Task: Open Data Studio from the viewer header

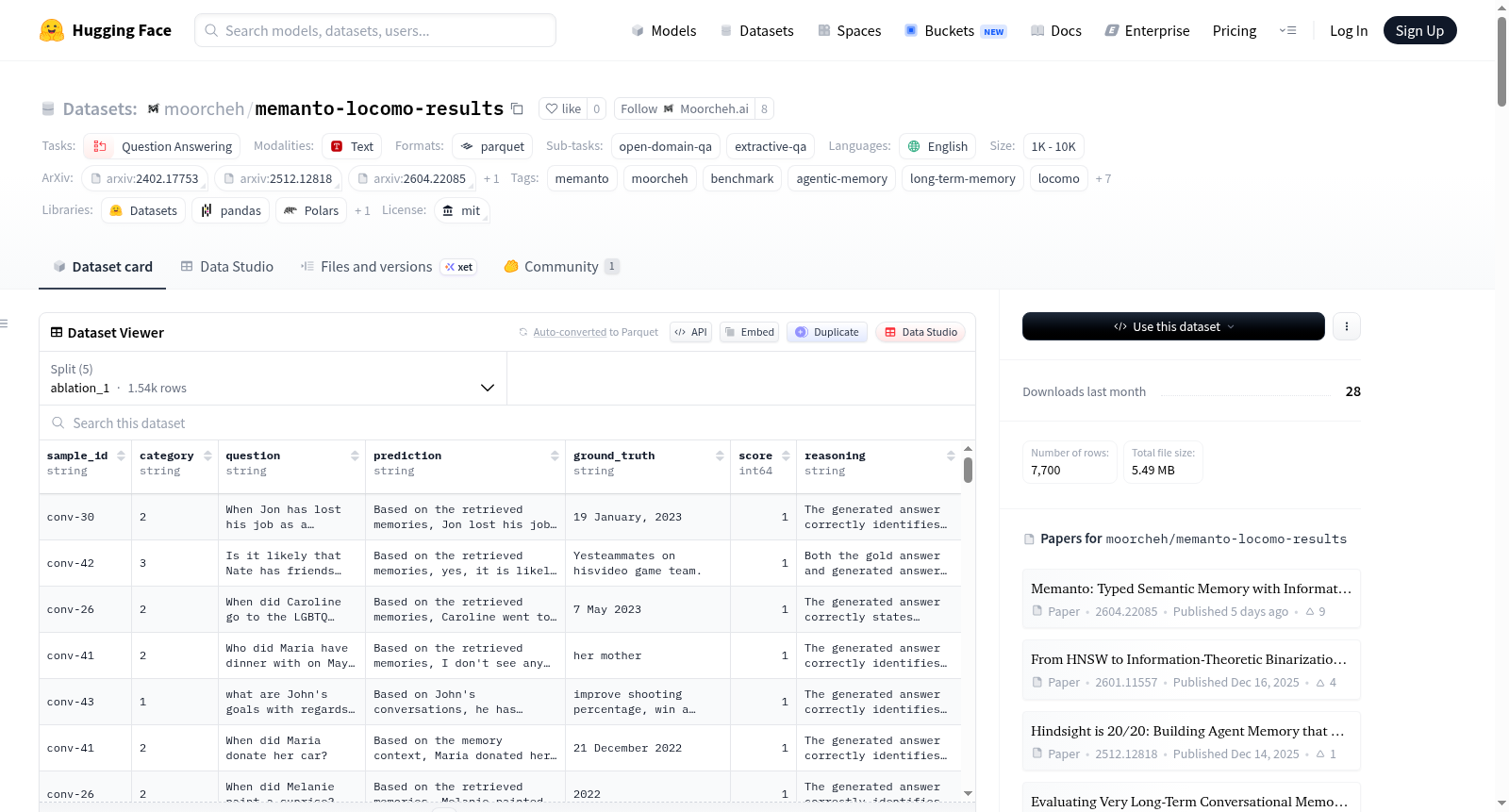Action: 920,332
